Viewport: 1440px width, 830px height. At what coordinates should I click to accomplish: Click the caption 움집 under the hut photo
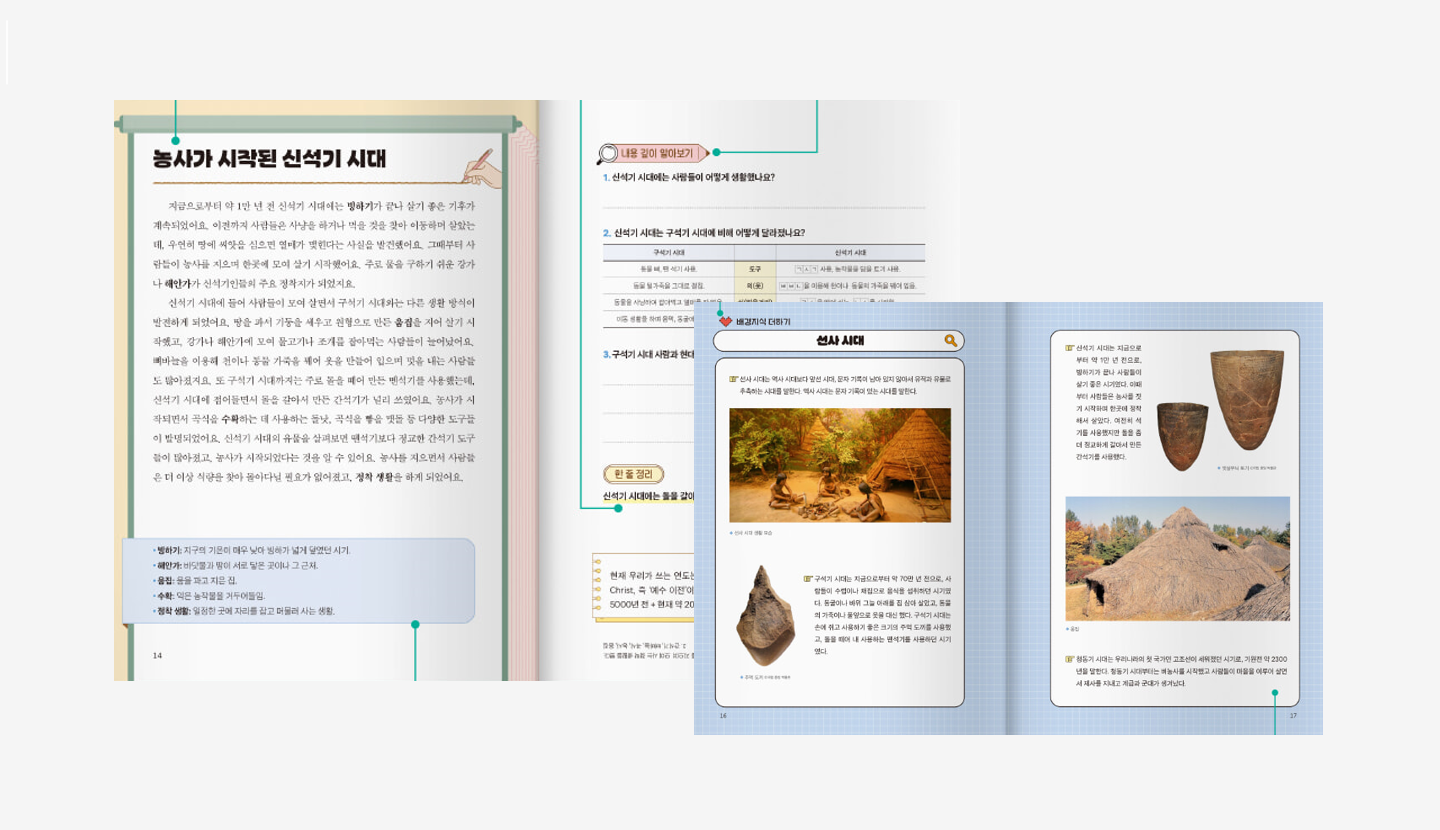[x=1072, y=630]
